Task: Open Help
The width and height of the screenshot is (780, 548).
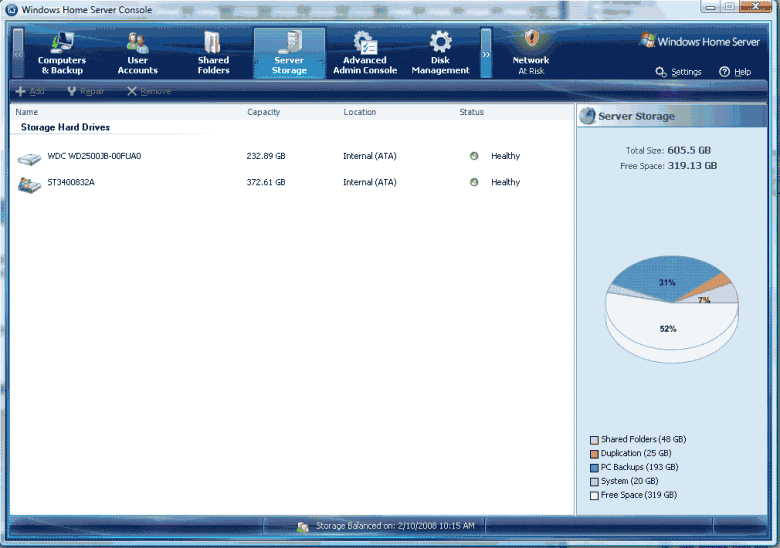Action: click(735, 72)
